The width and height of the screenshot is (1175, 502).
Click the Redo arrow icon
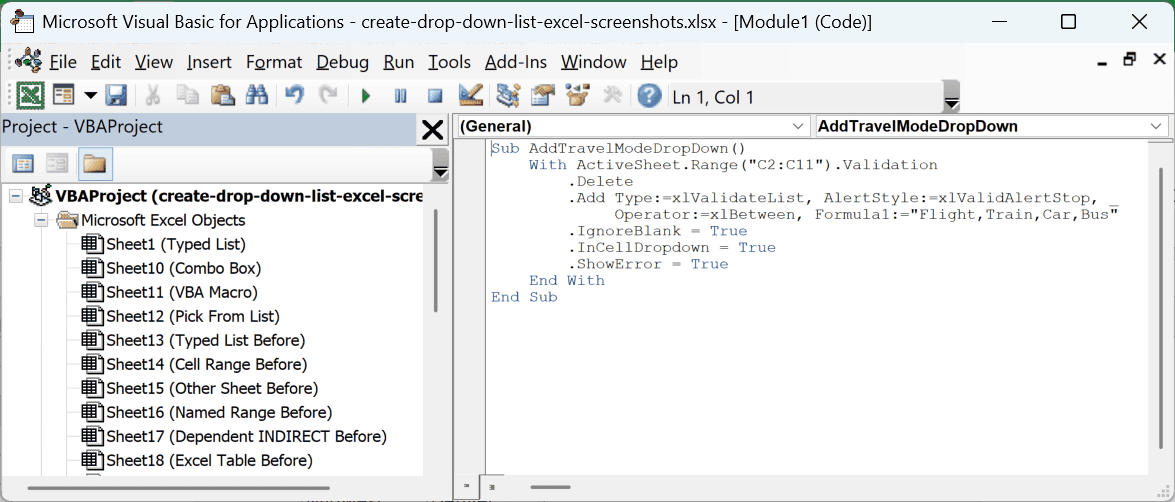pyautogui.click(x=328, y=96)
